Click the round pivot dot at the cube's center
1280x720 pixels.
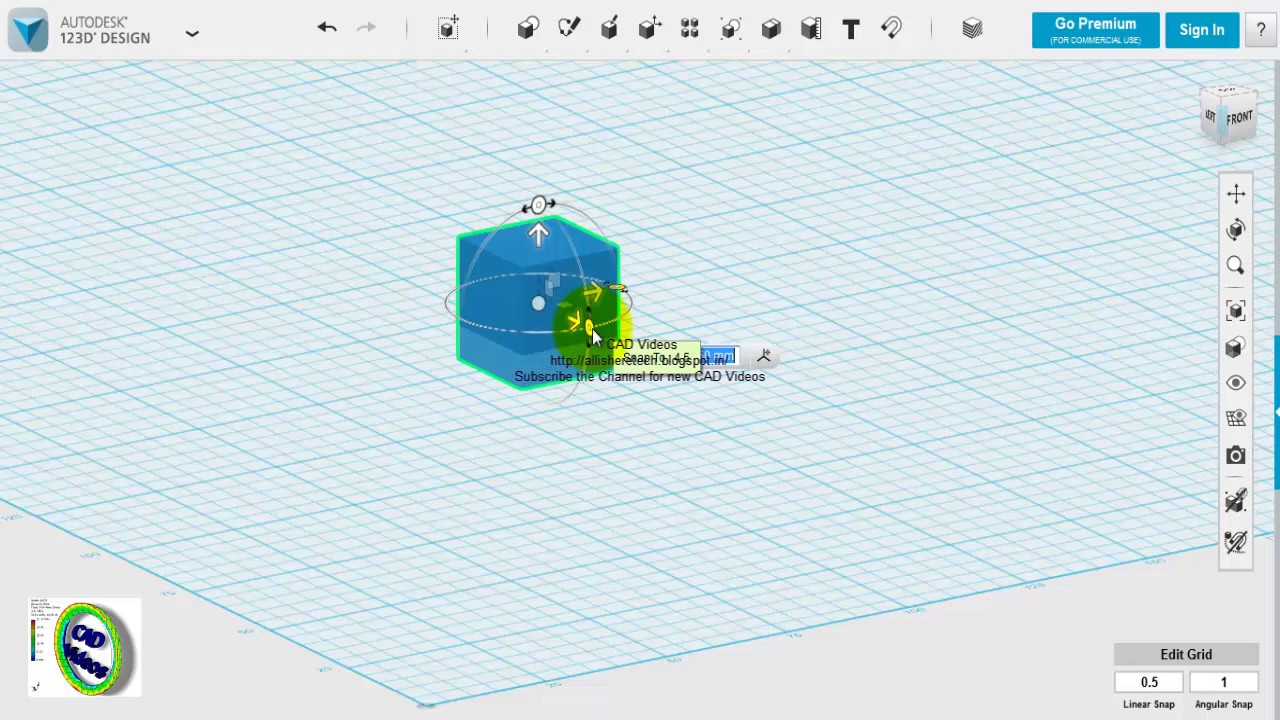tap(538, 304)
